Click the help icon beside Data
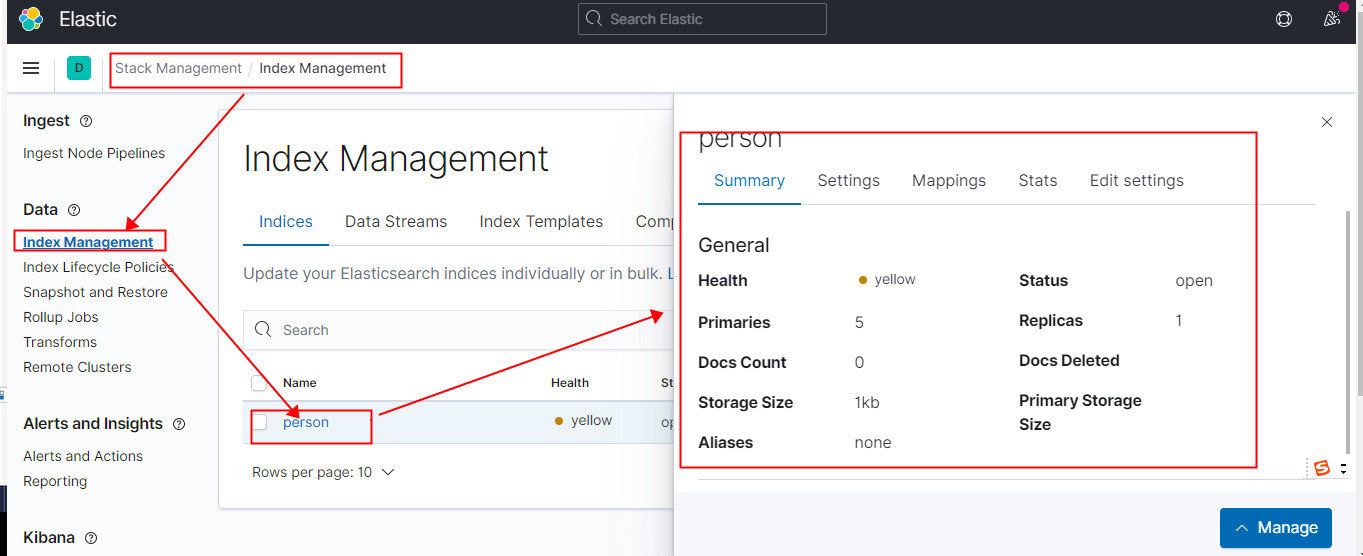Screen dimensions: 1363x556 coord(74,210)
